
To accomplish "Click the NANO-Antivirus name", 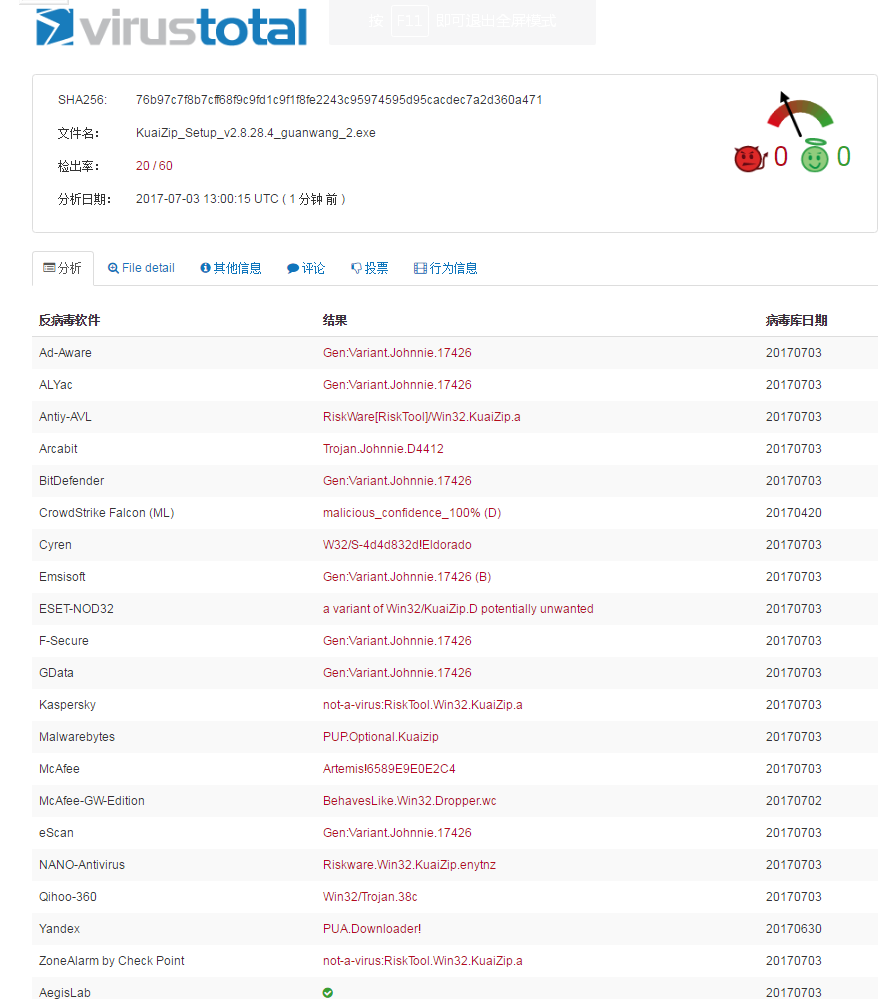I will 82,865.
